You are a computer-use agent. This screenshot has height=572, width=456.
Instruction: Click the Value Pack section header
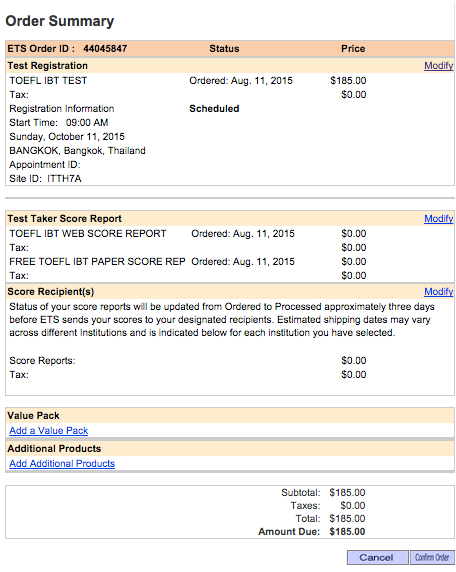coord(230,416)
